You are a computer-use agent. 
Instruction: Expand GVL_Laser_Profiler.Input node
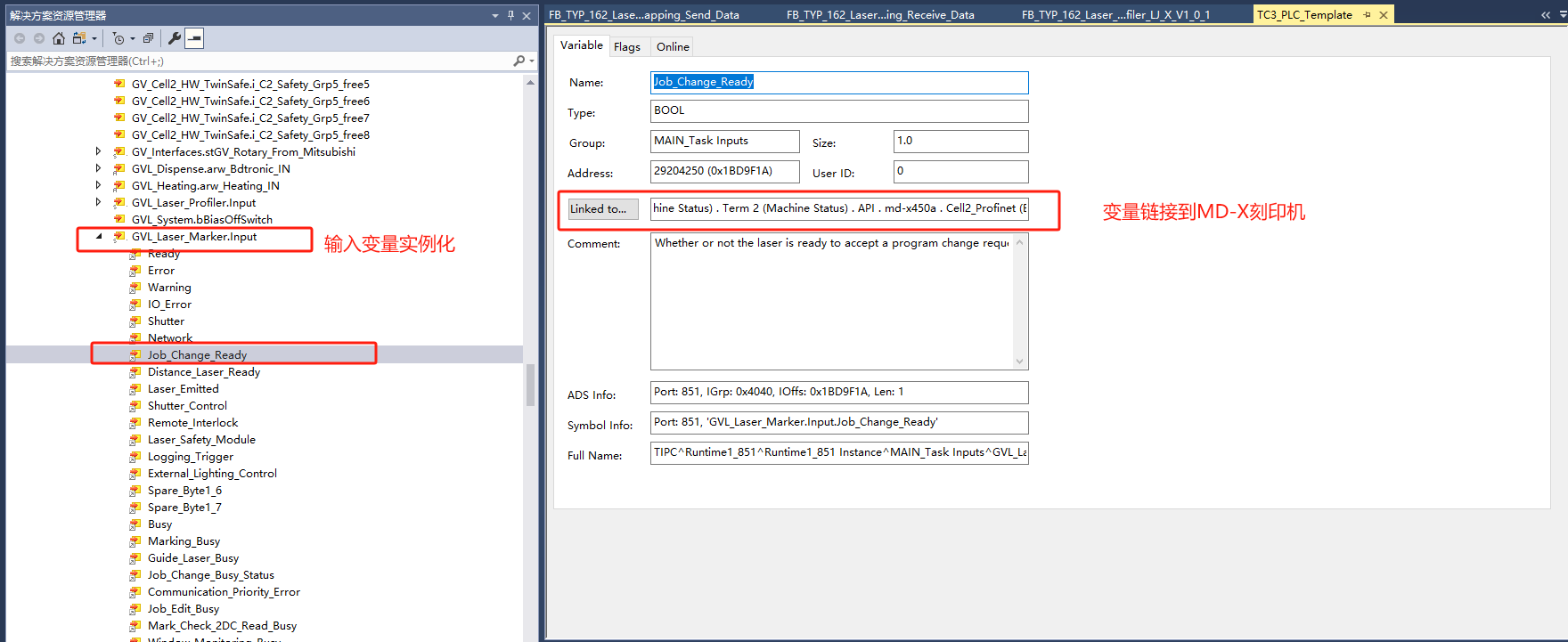(x=99, y=202)
